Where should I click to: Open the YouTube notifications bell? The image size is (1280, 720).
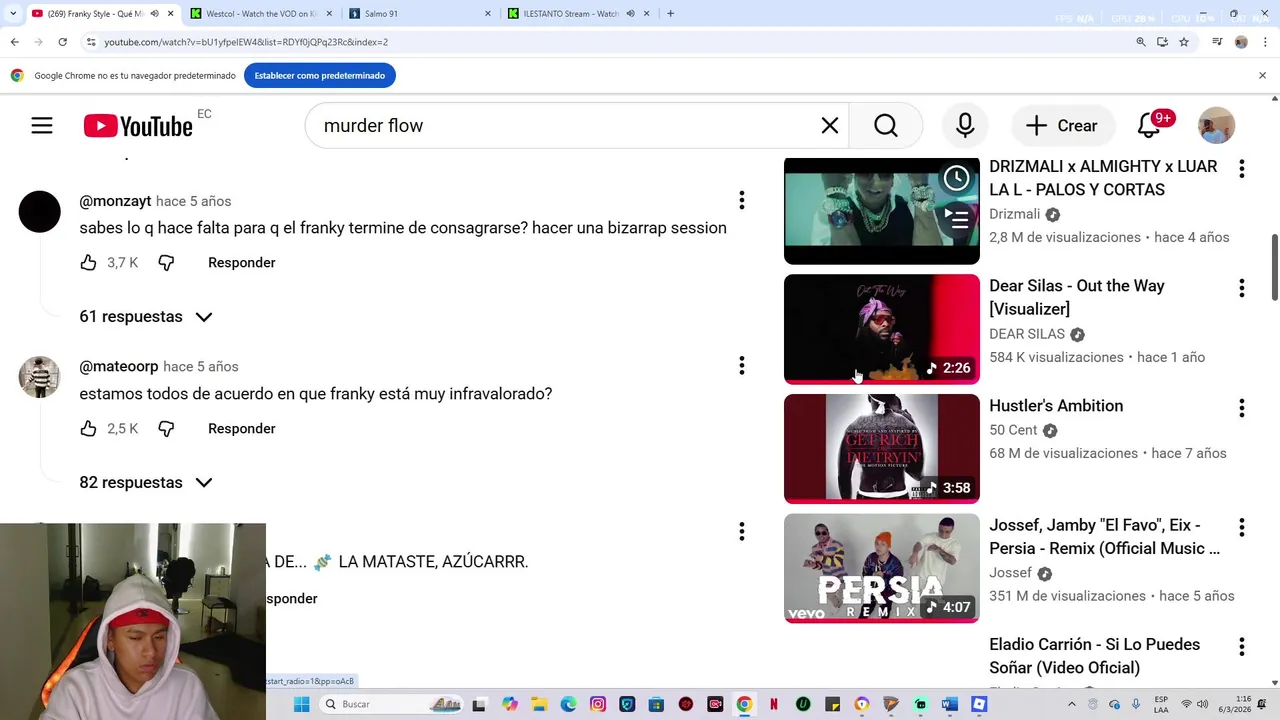[1149, 125]
